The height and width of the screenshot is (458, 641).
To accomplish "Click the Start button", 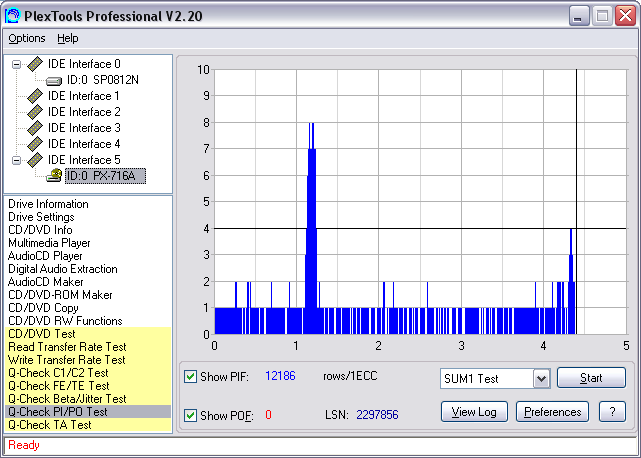I will tap(591, 377).
